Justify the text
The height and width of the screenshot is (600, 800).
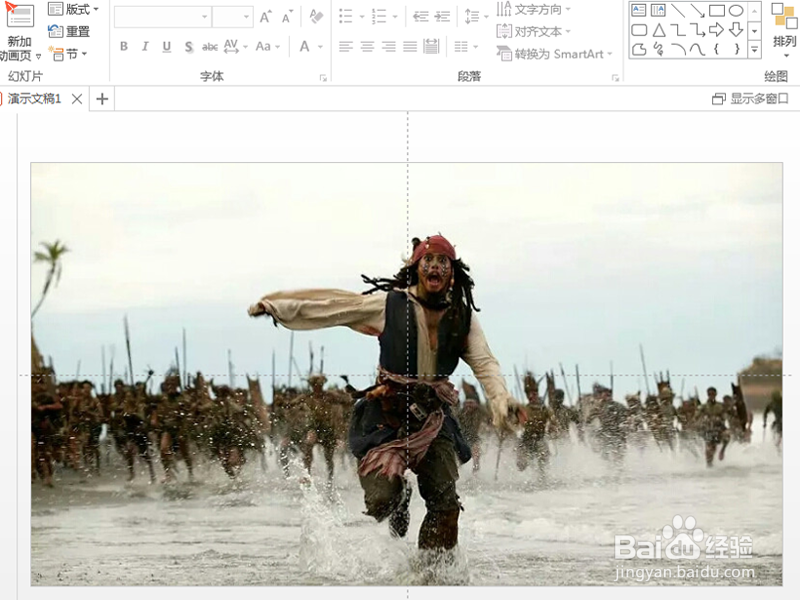(410, 47)
